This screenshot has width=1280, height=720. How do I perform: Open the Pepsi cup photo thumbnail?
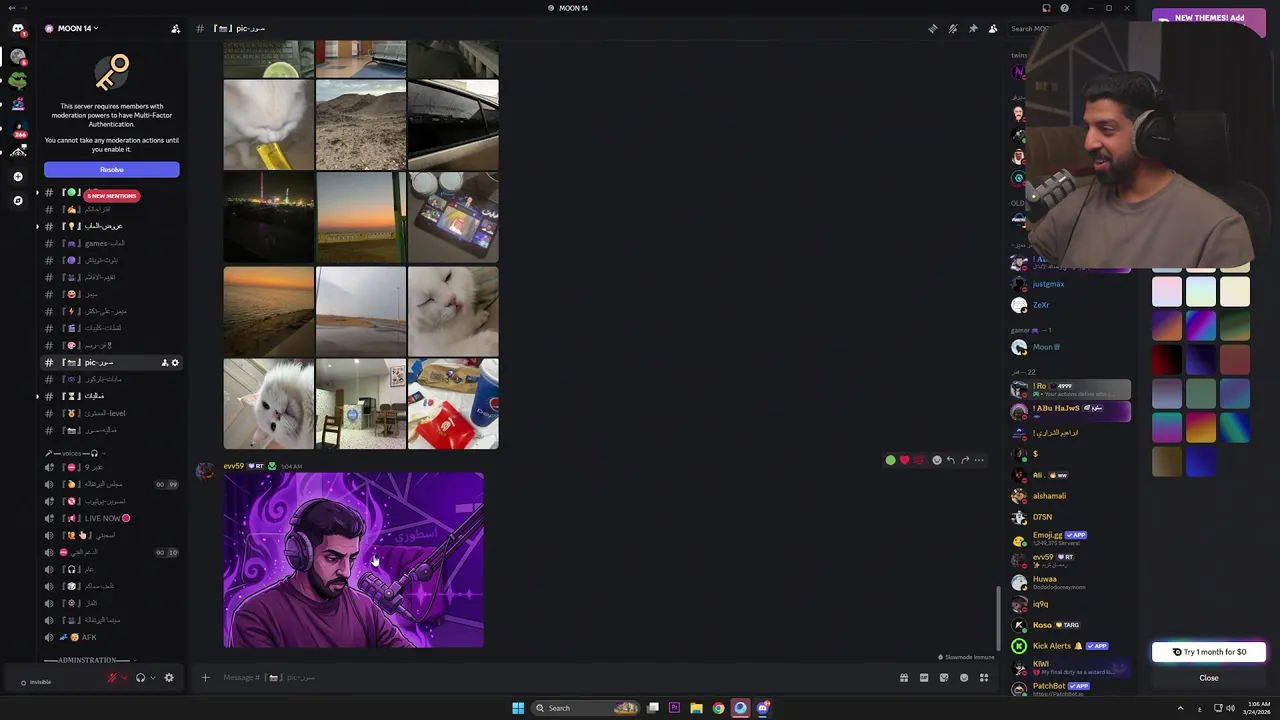click(453, 403)
